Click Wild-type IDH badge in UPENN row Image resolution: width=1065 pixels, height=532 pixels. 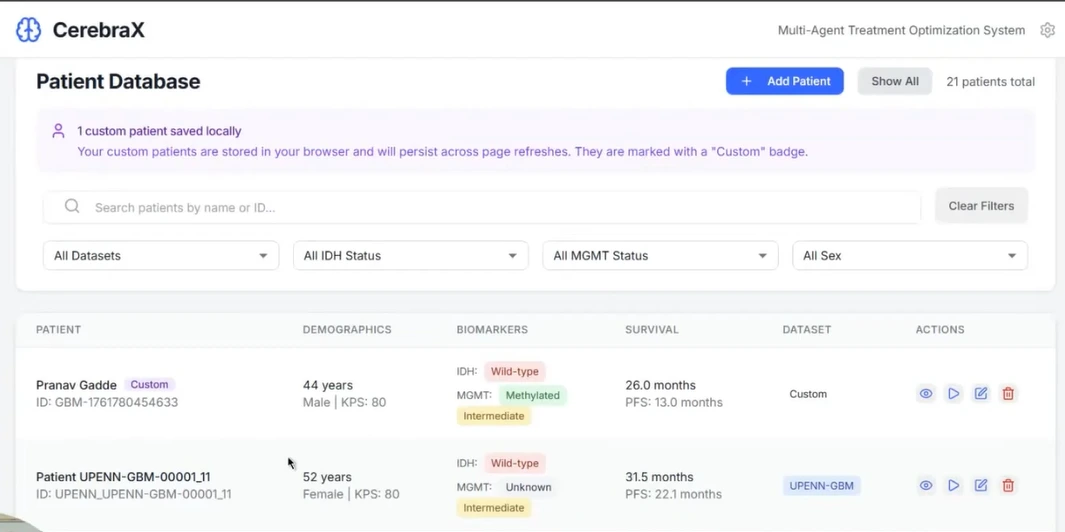(x=515, y=463)
